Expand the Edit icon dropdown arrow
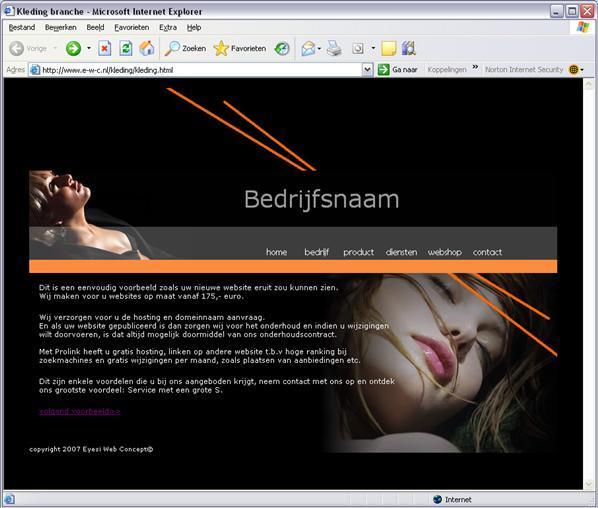The width and height of the screenshot is (598, 508). click(x=373, y=48)
